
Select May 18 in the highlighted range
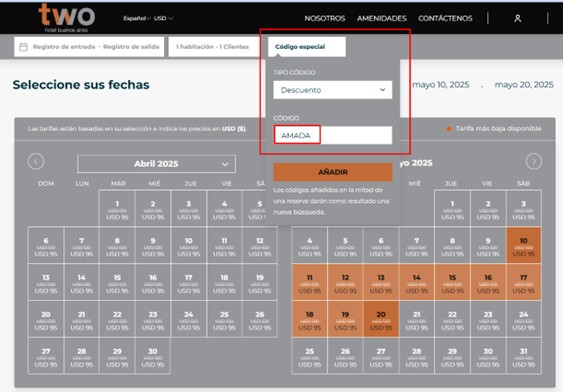(310, 319)
